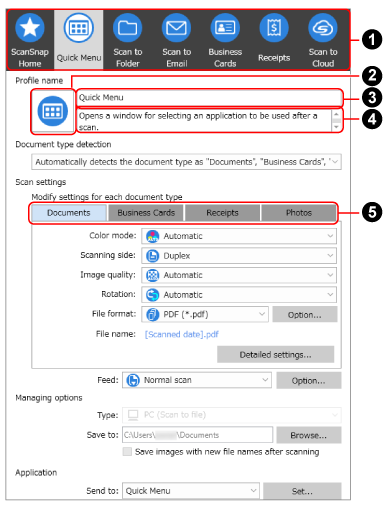Click the Option button next to File format
Image resolution: width=384 pixels, height=508 pixels.
[x=305, y=314]
